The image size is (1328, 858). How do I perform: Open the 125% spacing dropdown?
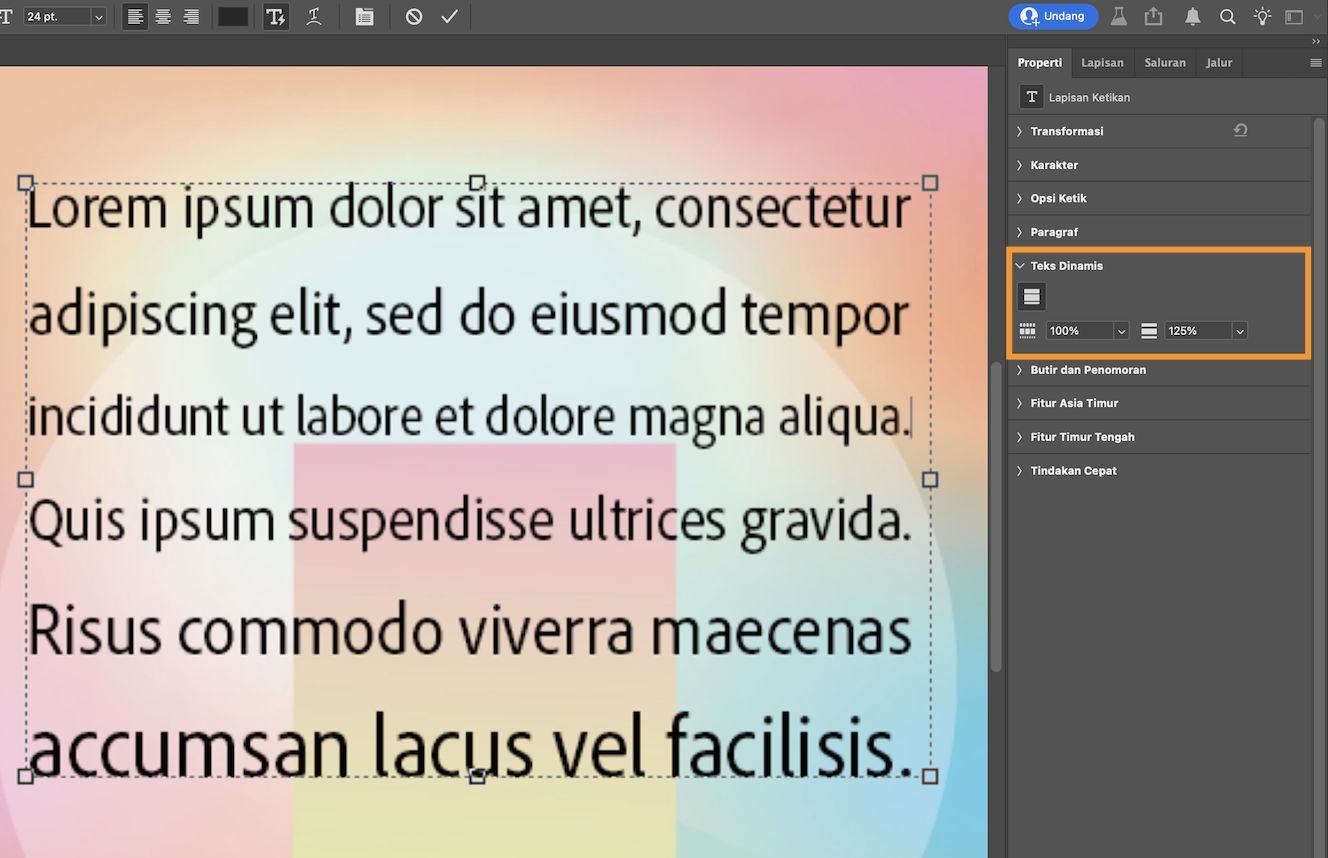(x=1240, y=331)
